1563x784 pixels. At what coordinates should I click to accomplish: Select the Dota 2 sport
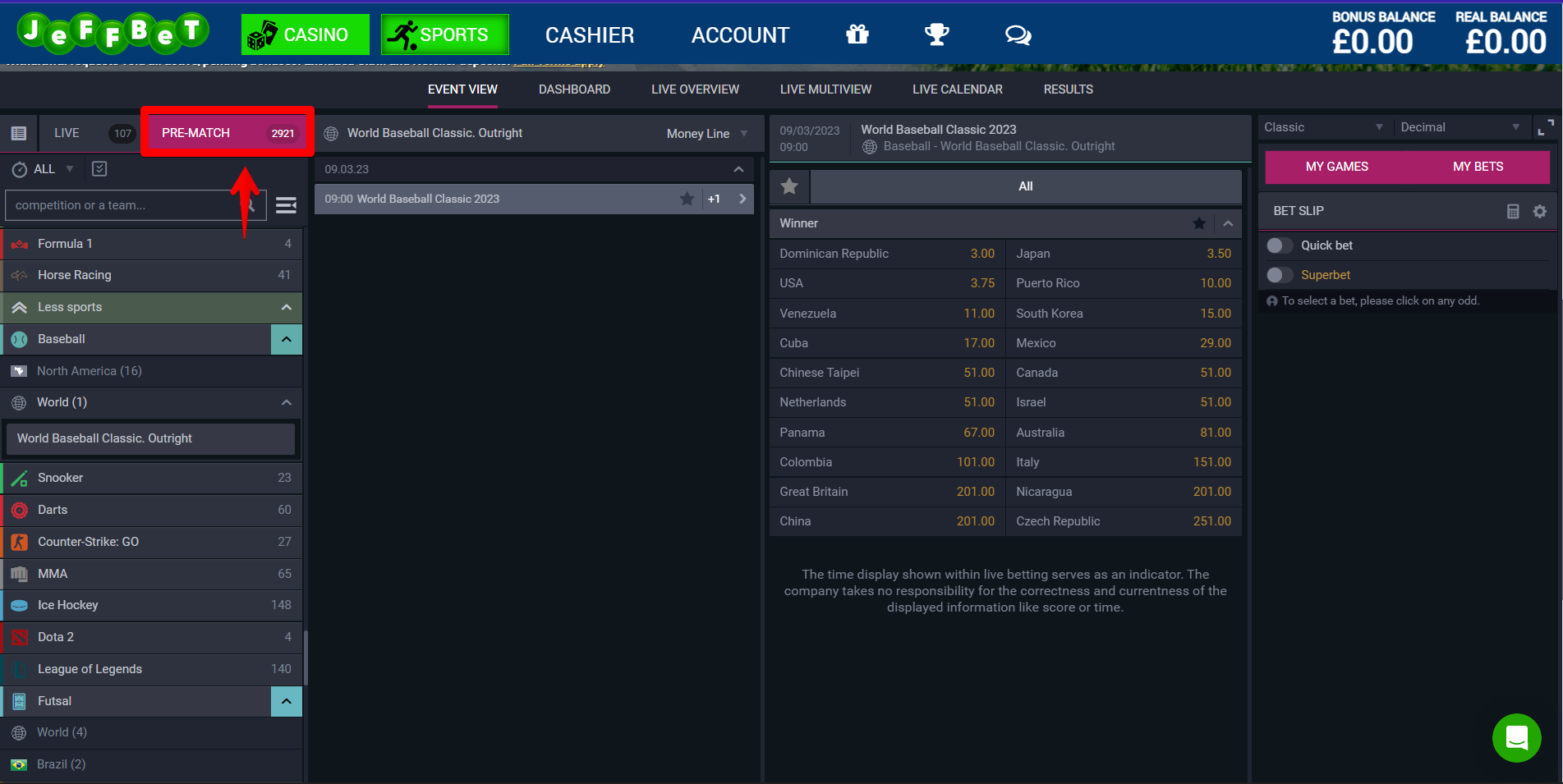pyautogui.click(x=152, y=637)
